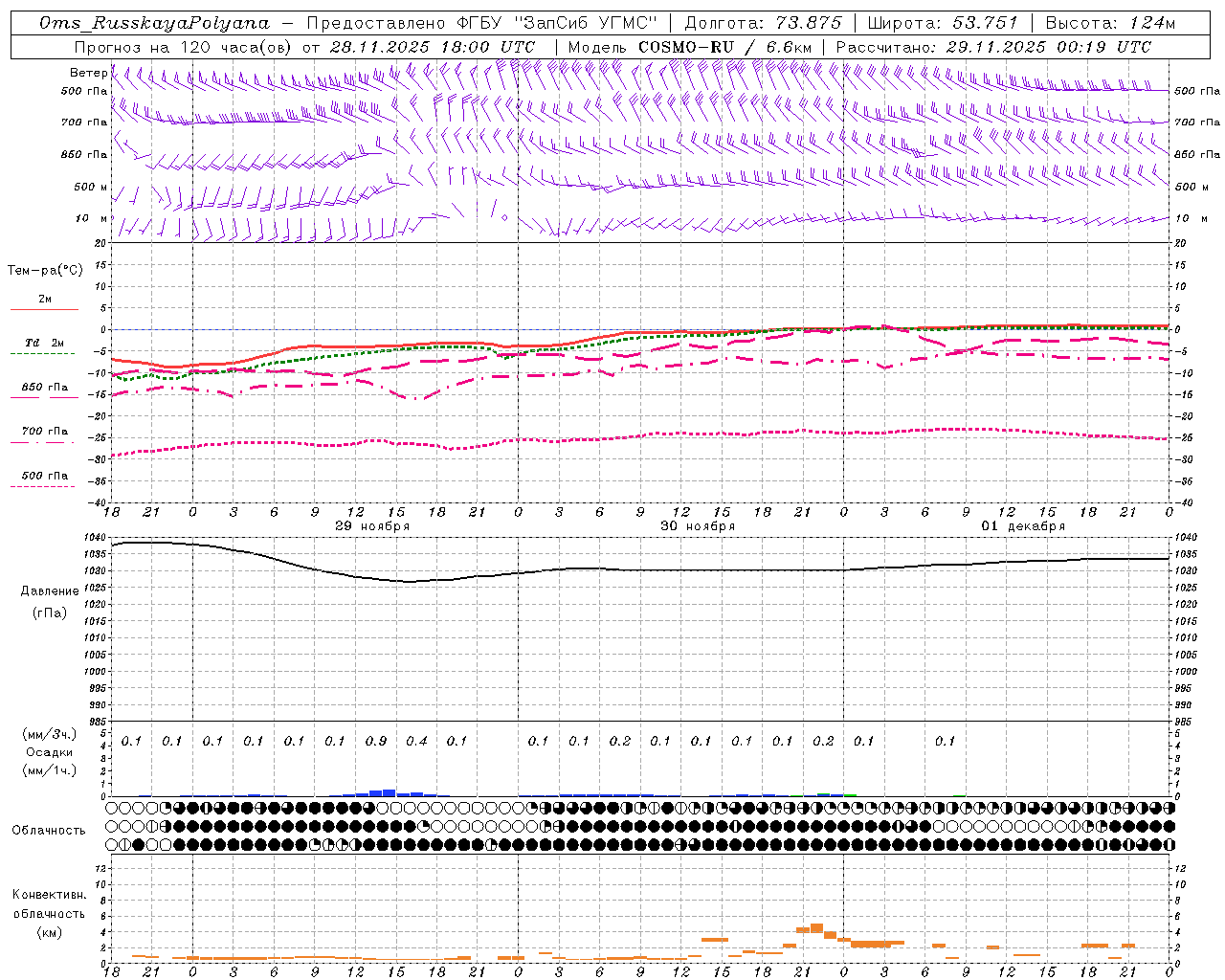Click the '0.9' precipitation value
This screenshot has height=980, width=1225.
(376, 741)
